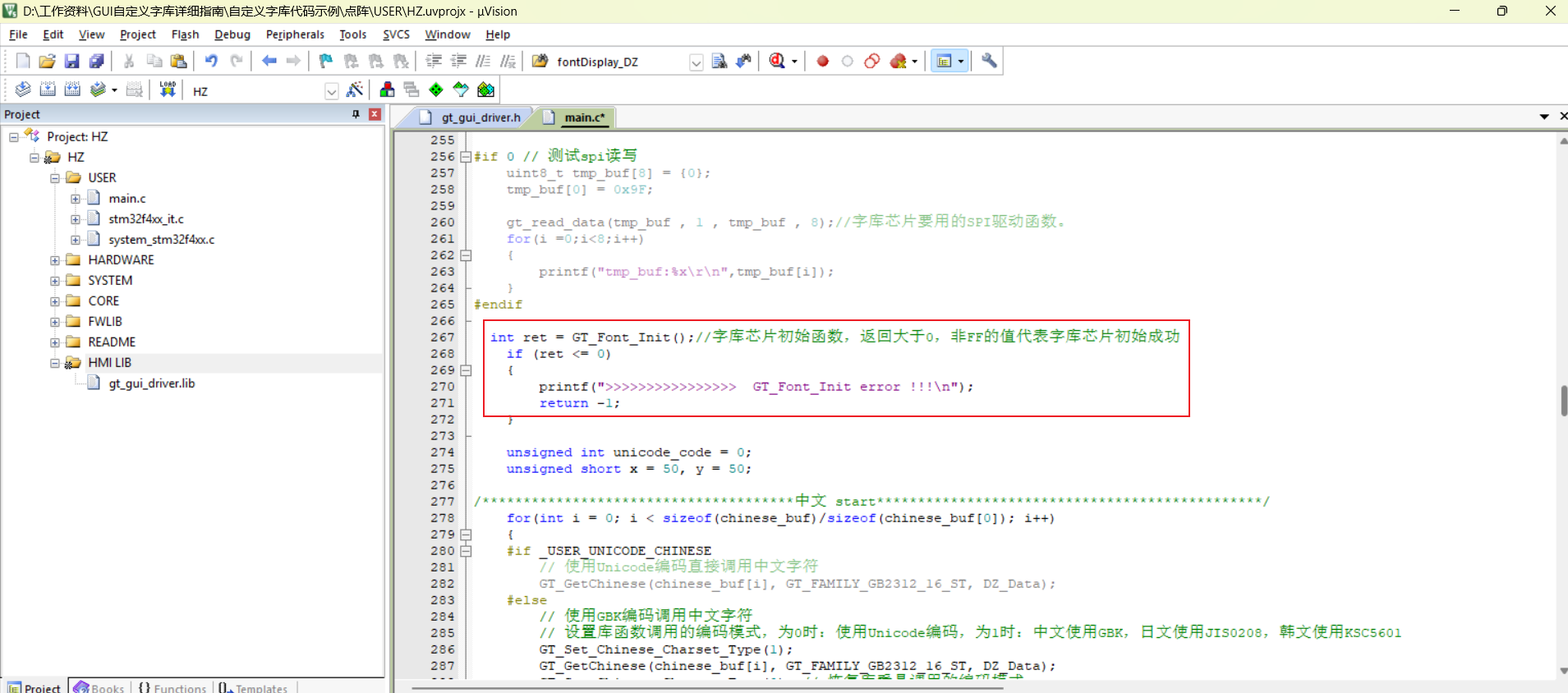This screenshot has width=1568, height=693.
Task: Click the vertical scrollbar thumb in editor
Action: coord(1563,400)
